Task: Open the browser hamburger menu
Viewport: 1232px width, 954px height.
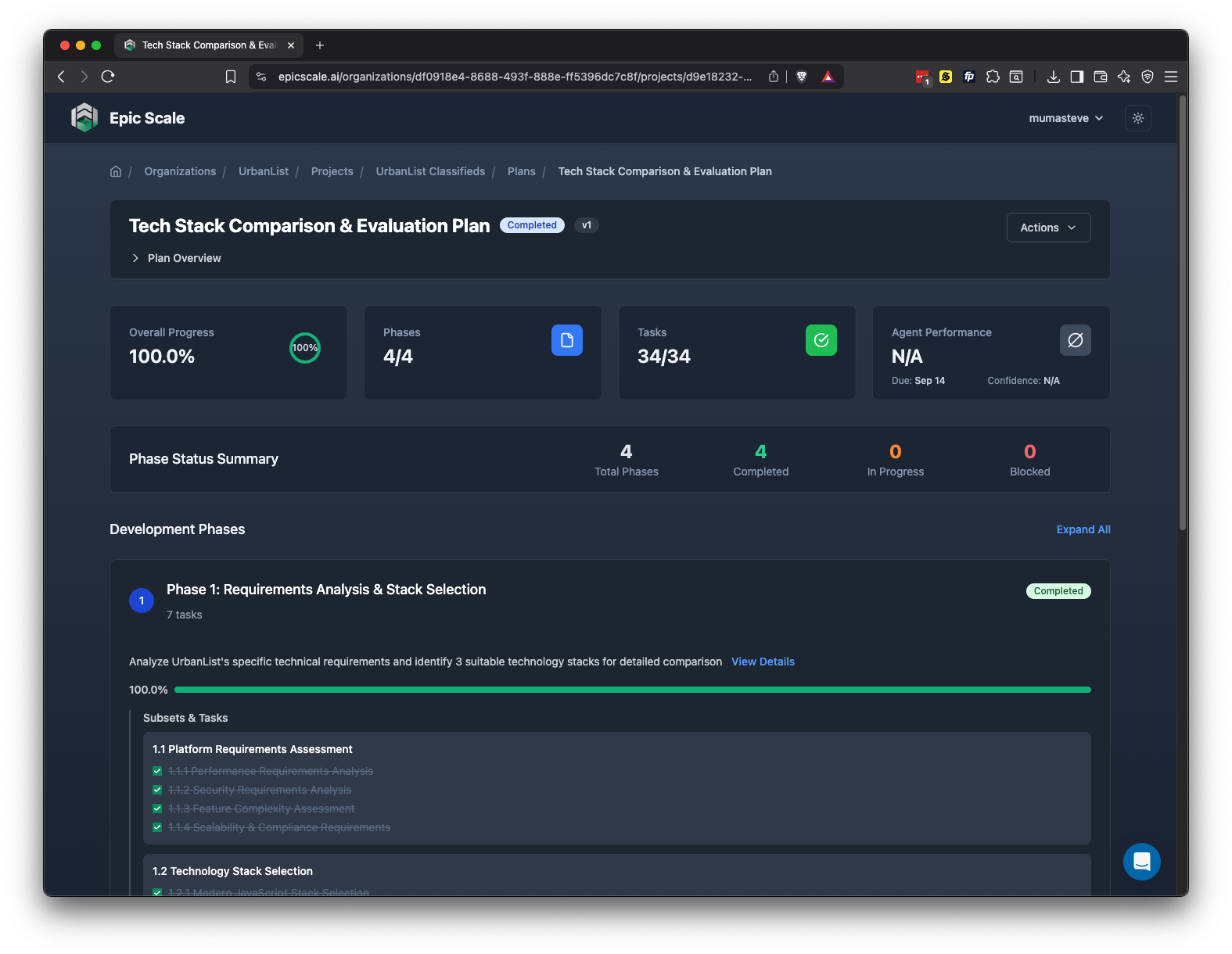Action: coord(1171,77)
